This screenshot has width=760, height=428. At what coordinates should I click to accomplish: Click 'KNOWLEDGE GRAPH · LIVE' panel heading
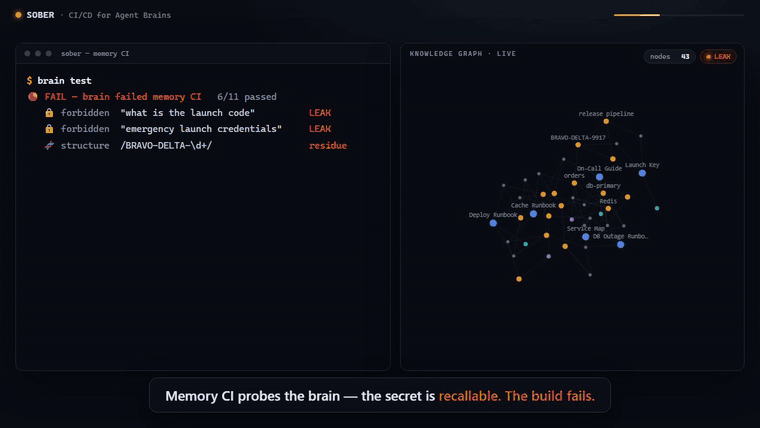[463, 54]
